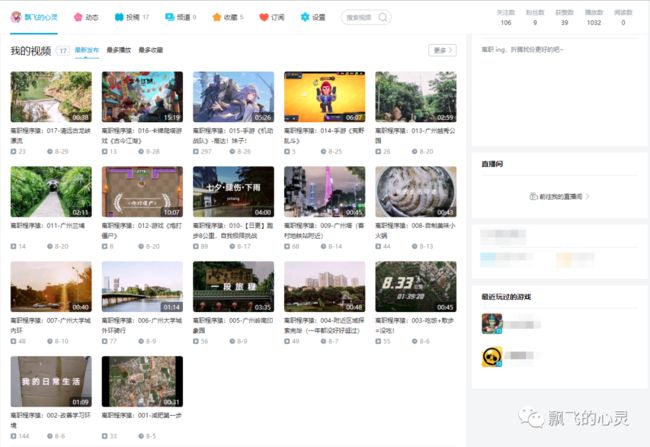
Task: Click the user avatar icon beside 飘飞的心灵
Action: point(16,17)
